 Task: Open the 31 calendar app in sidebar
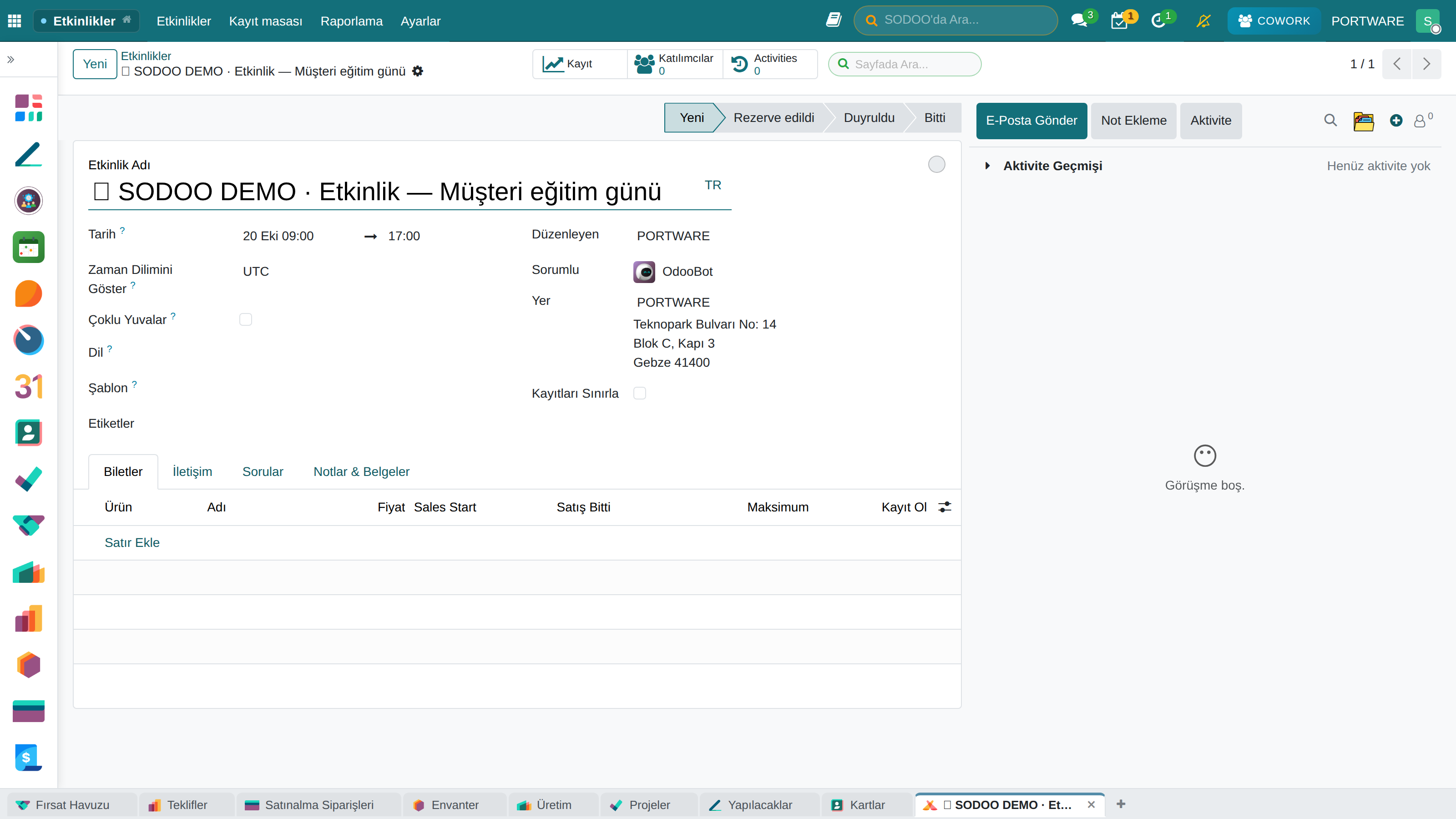[28, 387]
